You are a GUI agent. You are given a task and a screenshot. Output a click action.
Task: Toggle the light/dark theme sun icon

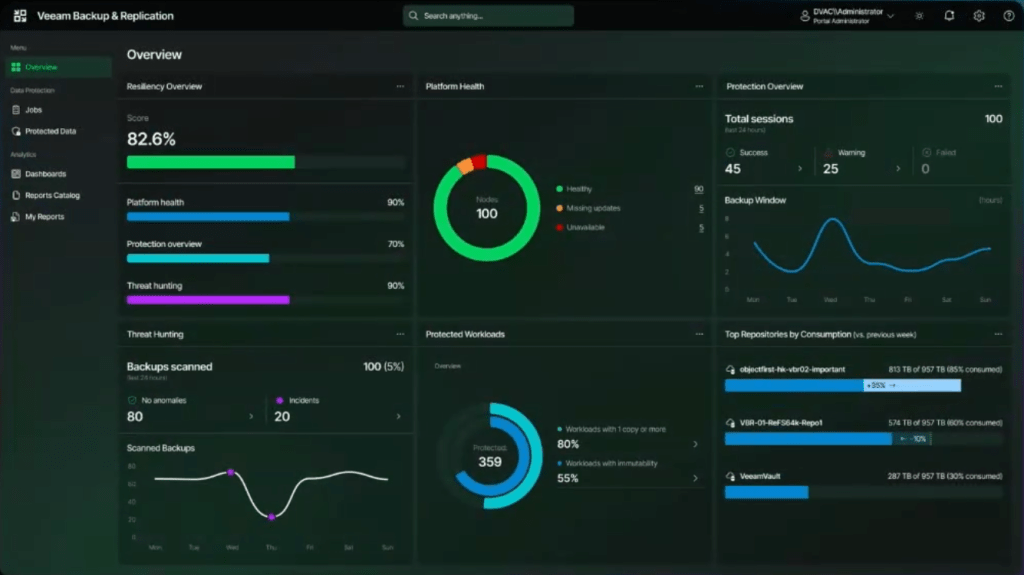(x=919, y=16)
